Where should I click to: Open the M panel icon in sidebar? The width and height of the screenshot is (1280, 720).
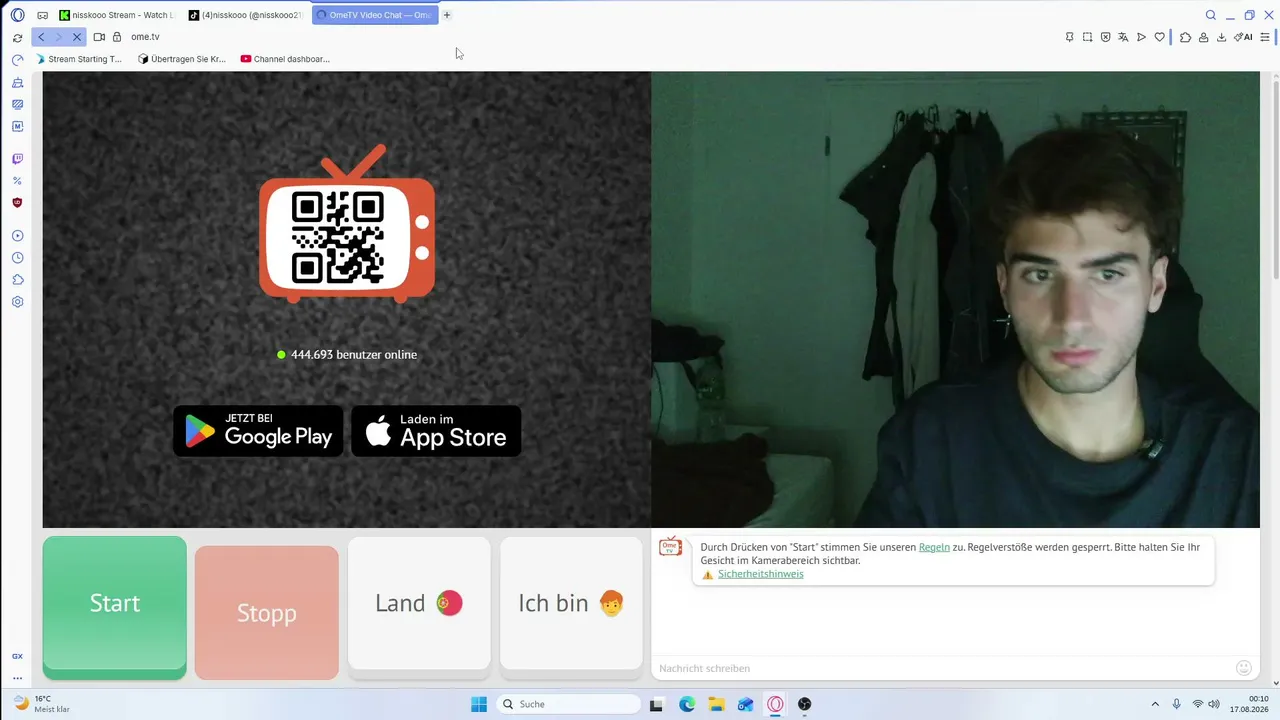pyautogui.click(x=17, y=126)
